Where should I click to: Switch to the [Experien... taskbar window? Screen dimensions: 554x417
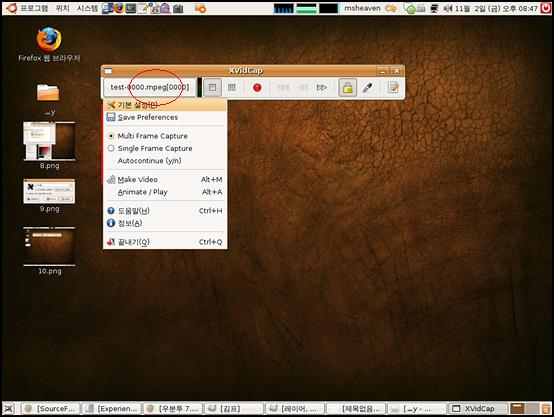pos(112,409)
